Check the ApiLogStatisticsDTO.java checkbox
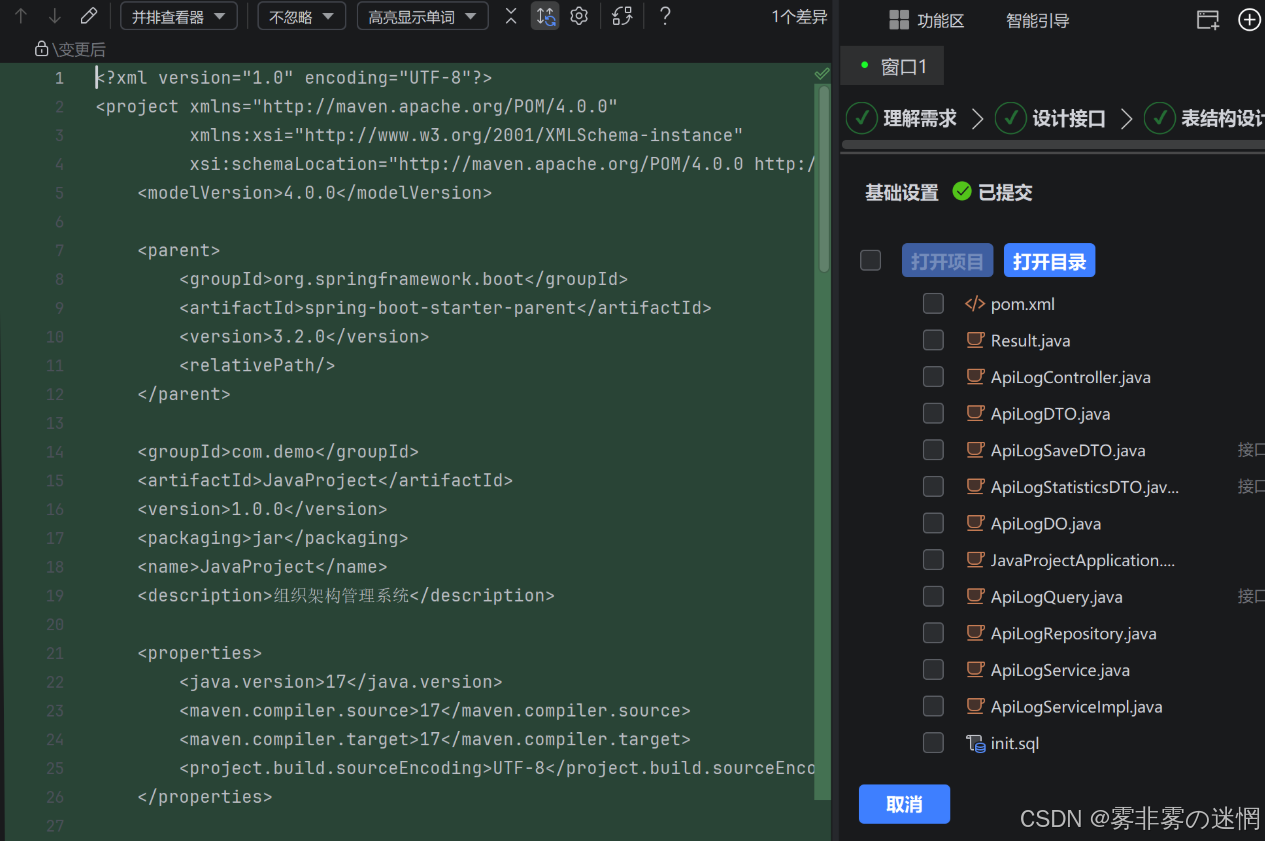 coord(933,487)
